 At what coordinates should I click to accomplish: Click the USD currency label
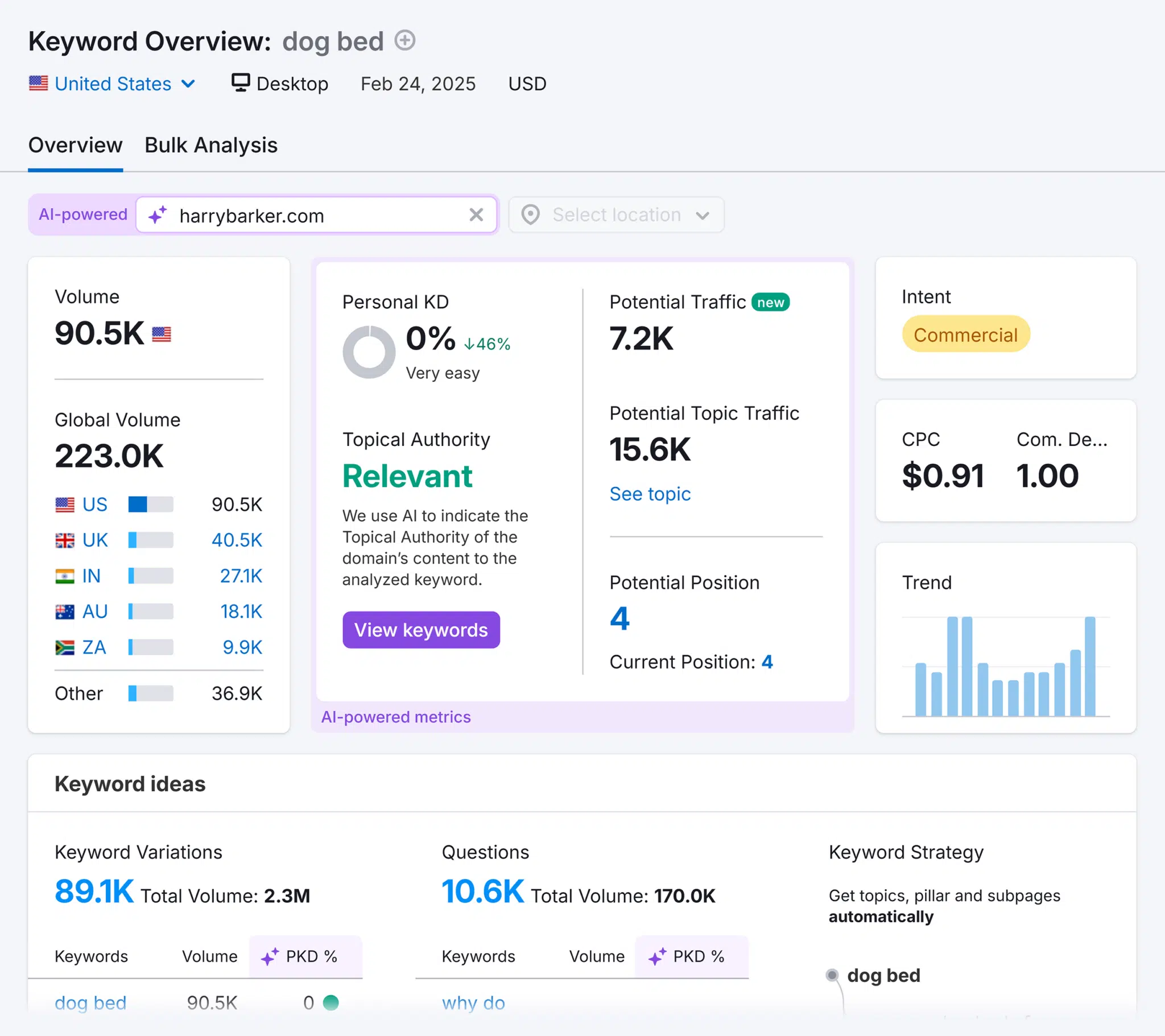pyautogui.click(x=527, y=84)
